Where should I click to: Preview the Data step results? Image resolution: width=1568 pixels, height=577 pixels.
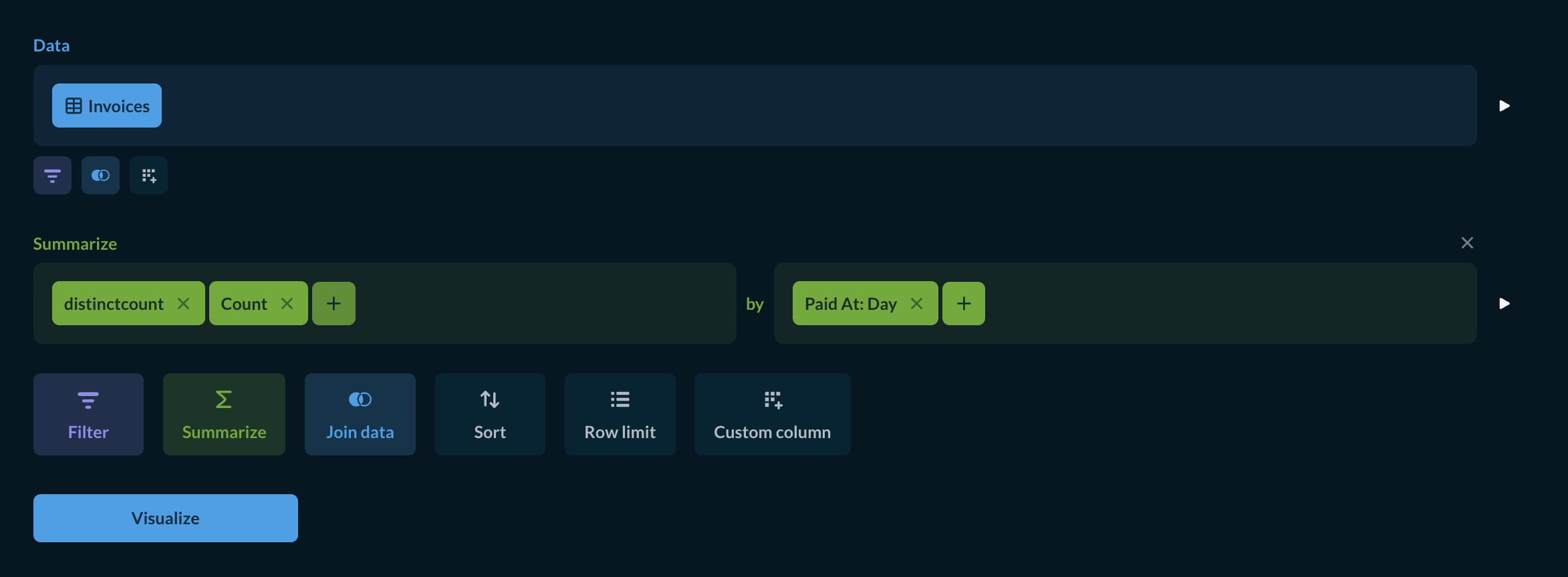click(1505, 106)
